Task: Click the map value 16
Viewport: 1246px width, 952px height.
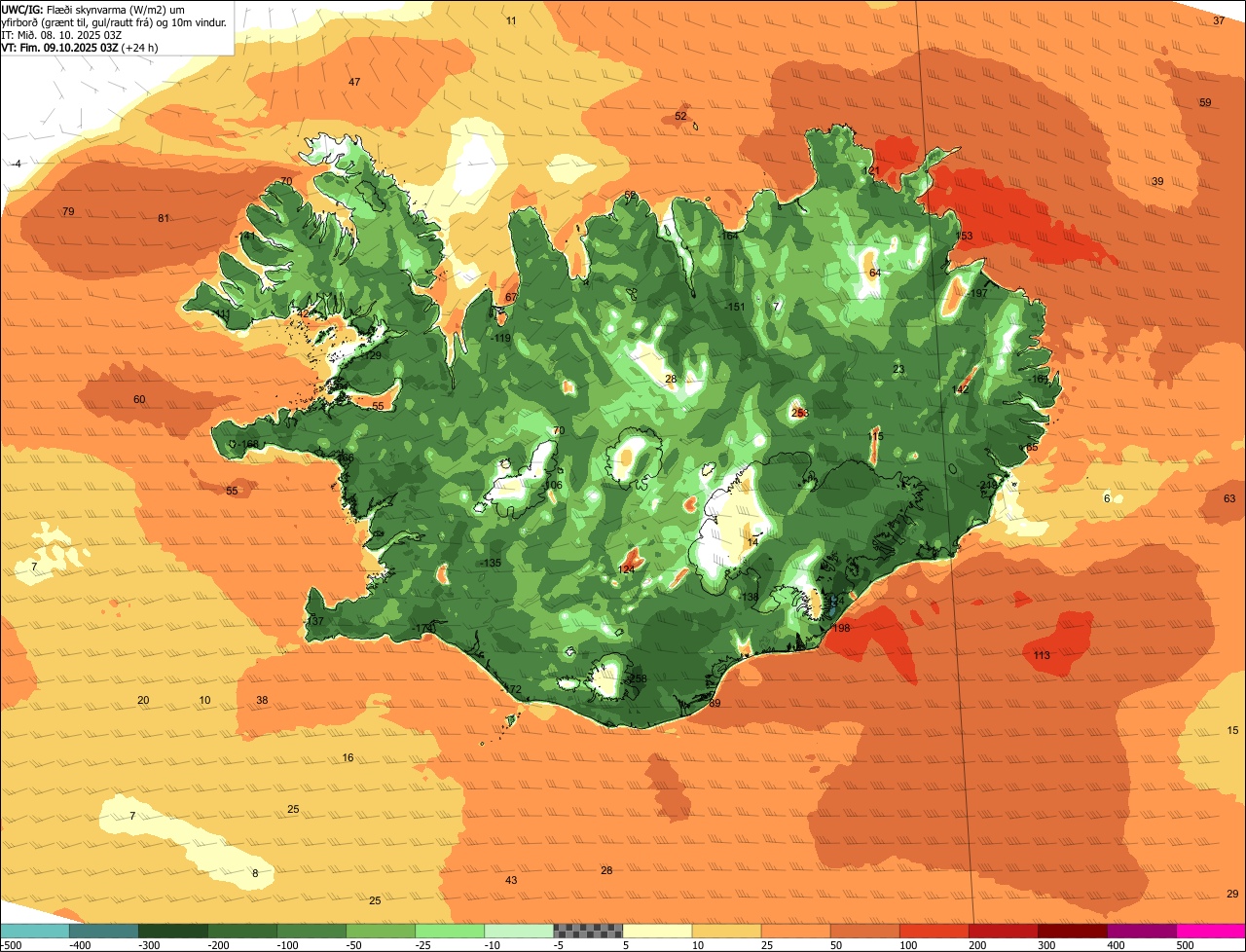Action: point(348,757)
